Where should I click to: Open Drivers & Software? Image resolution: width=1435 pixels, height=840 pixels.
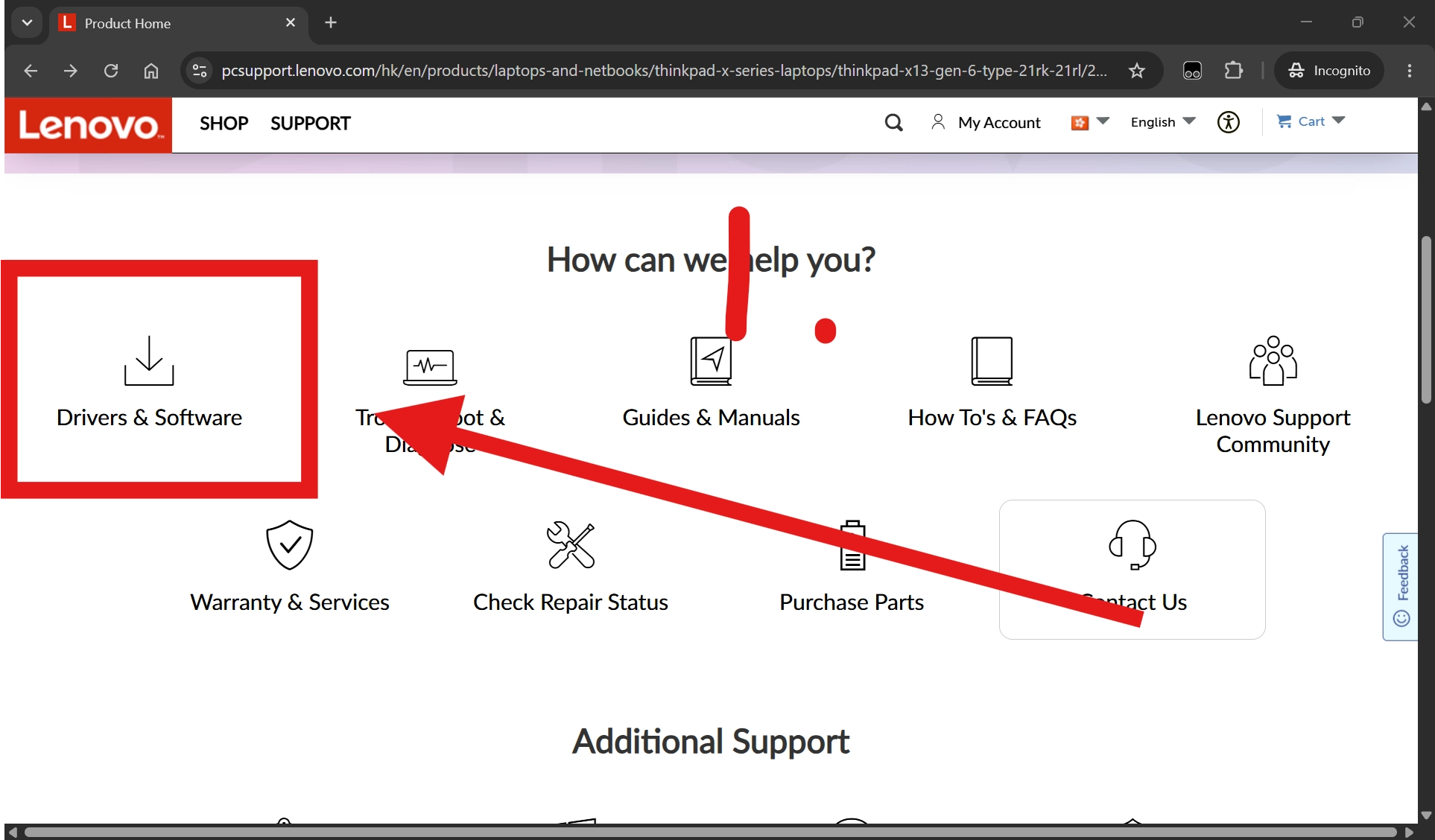(149, 418)
